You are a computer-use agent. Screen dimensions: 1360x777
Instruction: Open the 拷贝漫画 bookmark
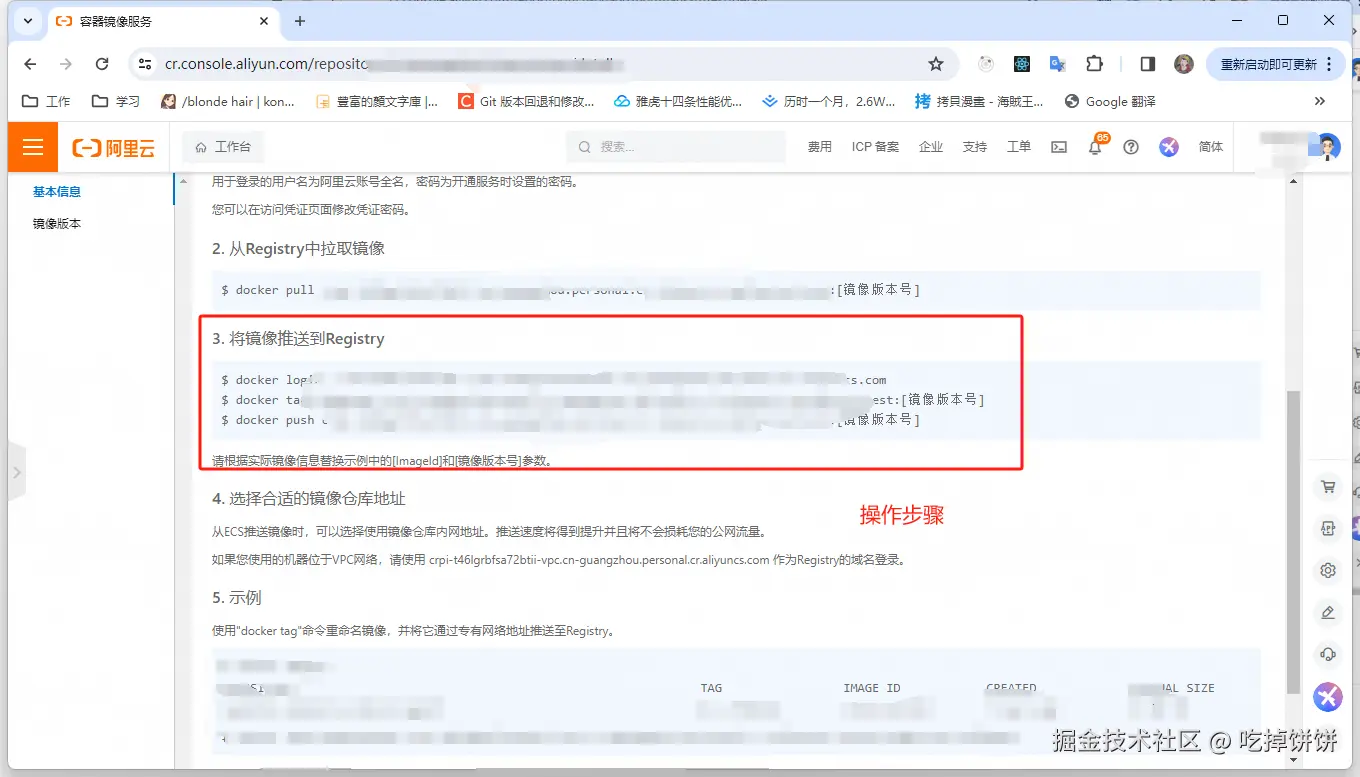[x=979, y=101]
